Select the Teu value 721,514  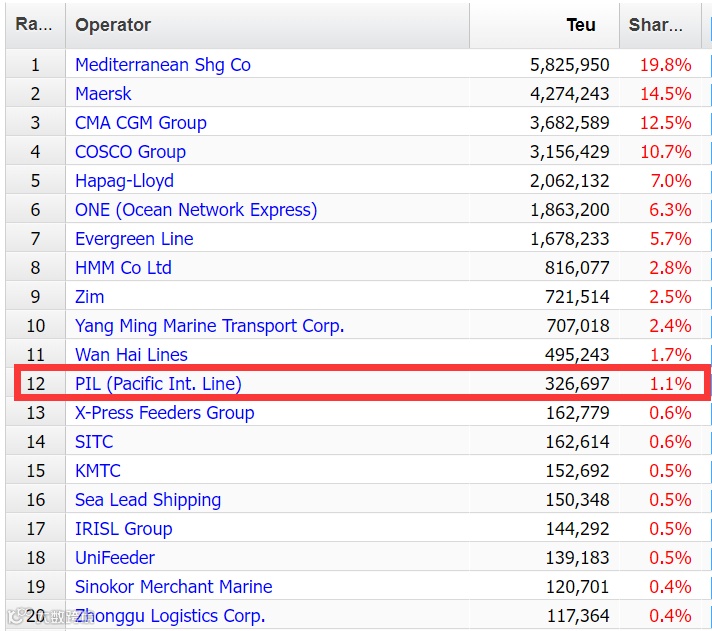[577, 297]
